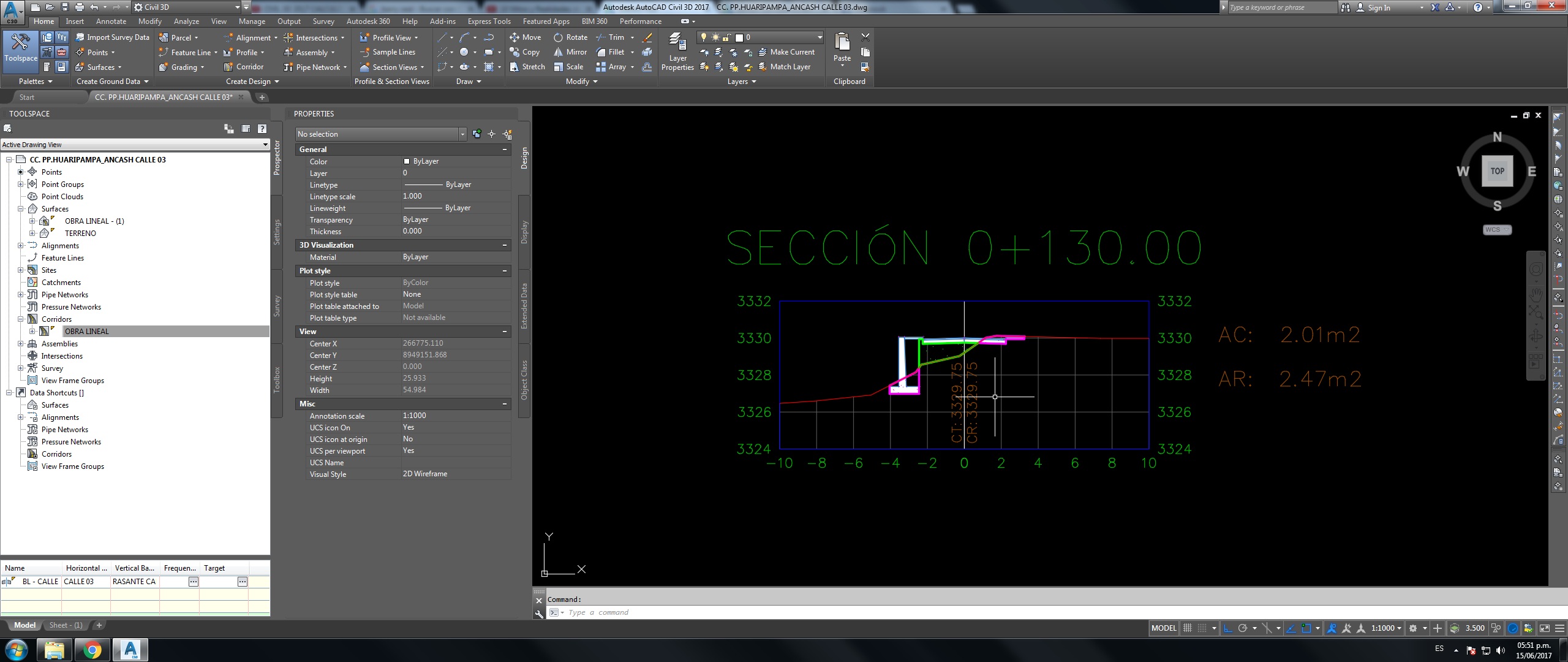Open Layer Properties manager

[x=677, y=52]
